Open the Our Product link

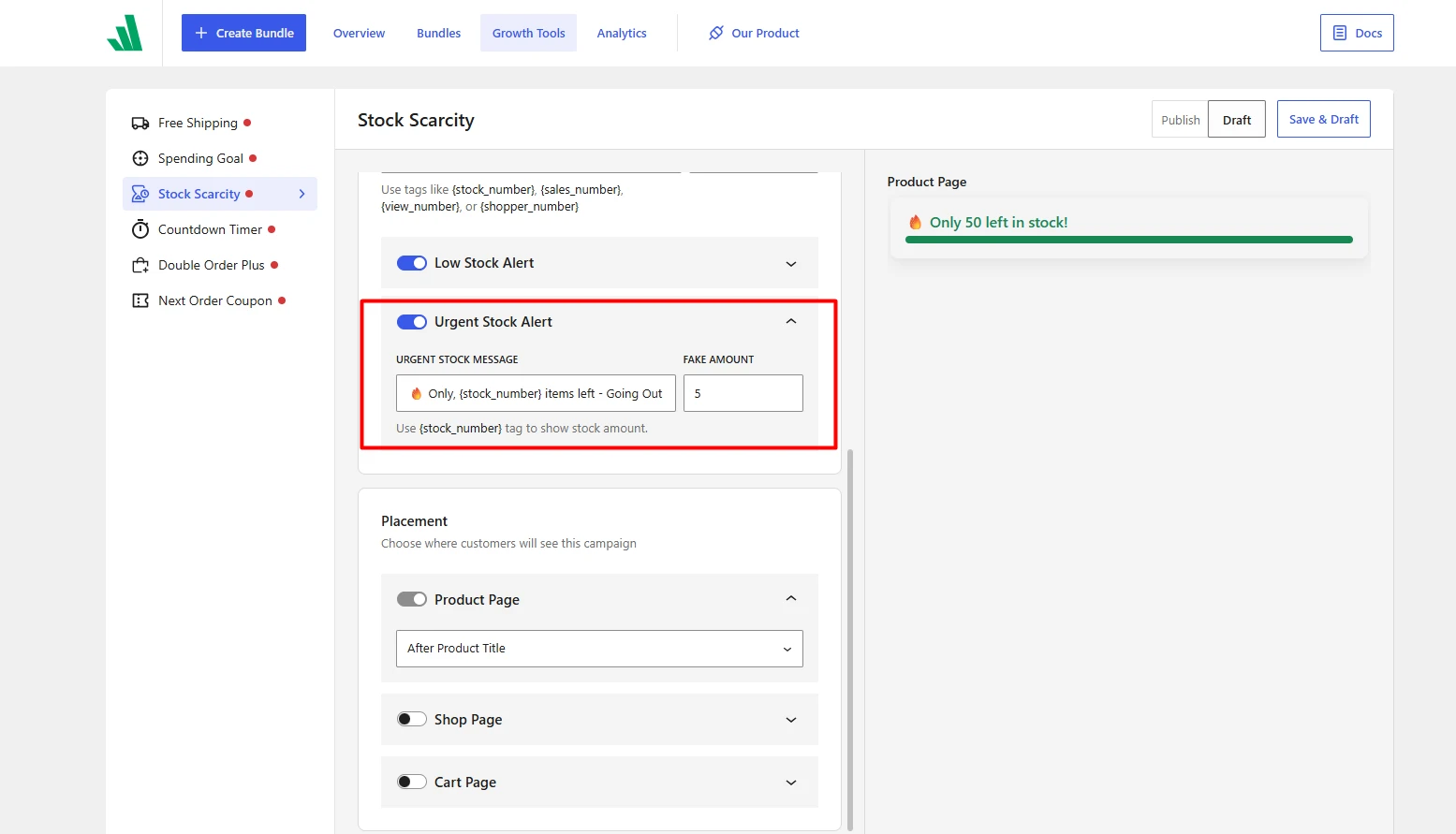754,33
